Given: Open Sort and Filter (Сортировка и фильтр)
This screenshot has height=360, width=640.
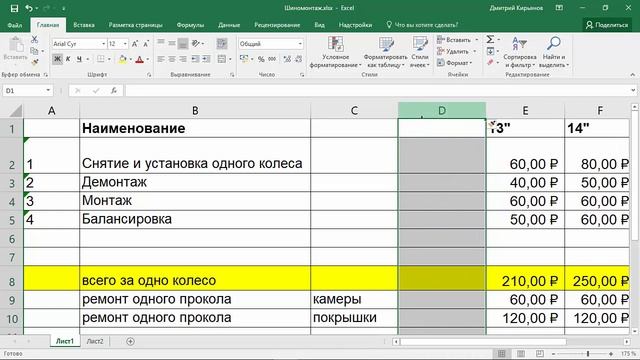Looking at the screenshot, I should pyautogui.click(x=520, y=52).
